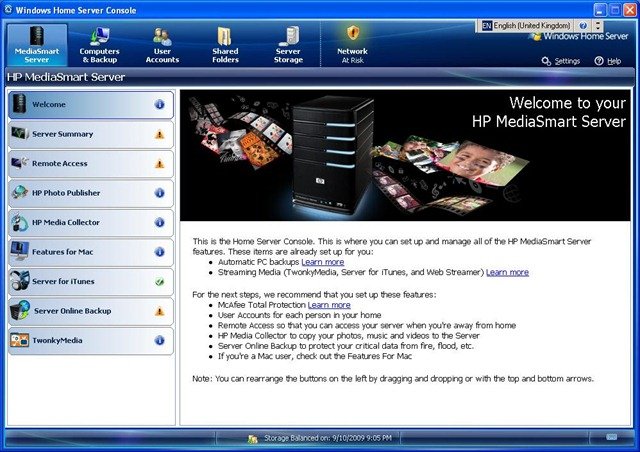Image resolution: width=640 pixels, height=452 pixels.
Task: Click warning icon on Remote Access row
Action: coord(160,164)
